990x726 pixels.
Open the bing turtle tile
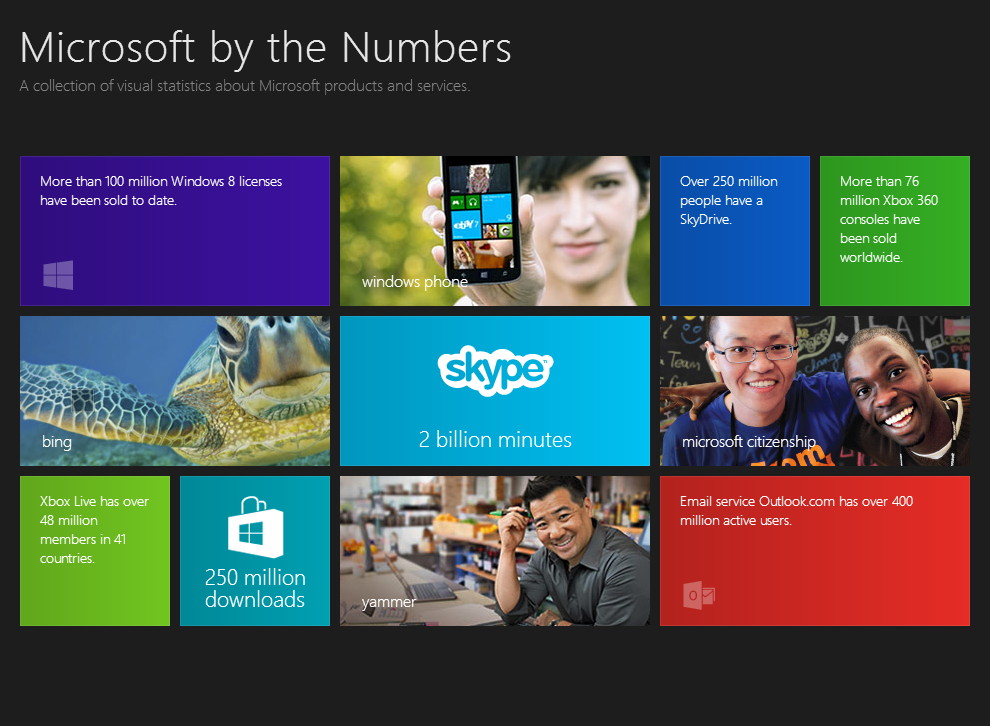[175, 391]
